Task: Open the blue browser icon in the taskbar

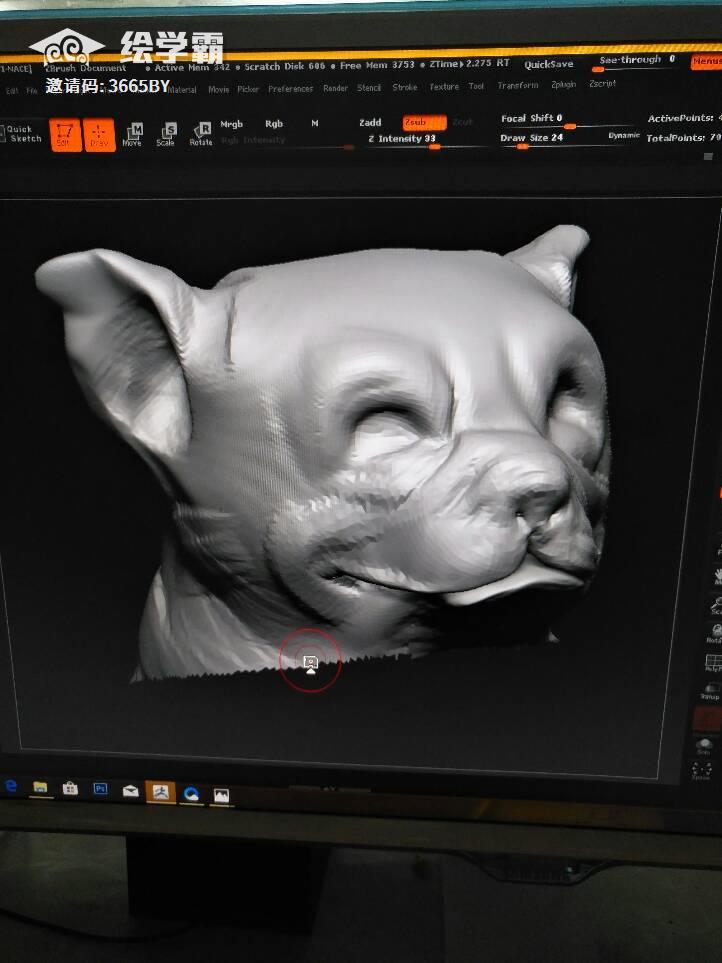Action: 192,794
